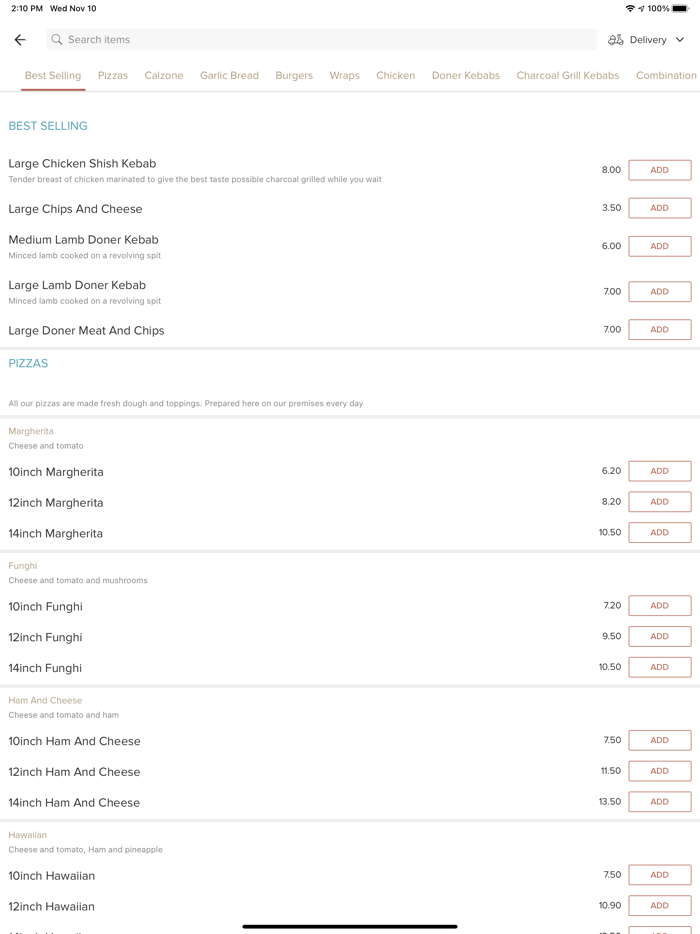Open the Calzone tab

pyautogui.click(x=164, y=75)
